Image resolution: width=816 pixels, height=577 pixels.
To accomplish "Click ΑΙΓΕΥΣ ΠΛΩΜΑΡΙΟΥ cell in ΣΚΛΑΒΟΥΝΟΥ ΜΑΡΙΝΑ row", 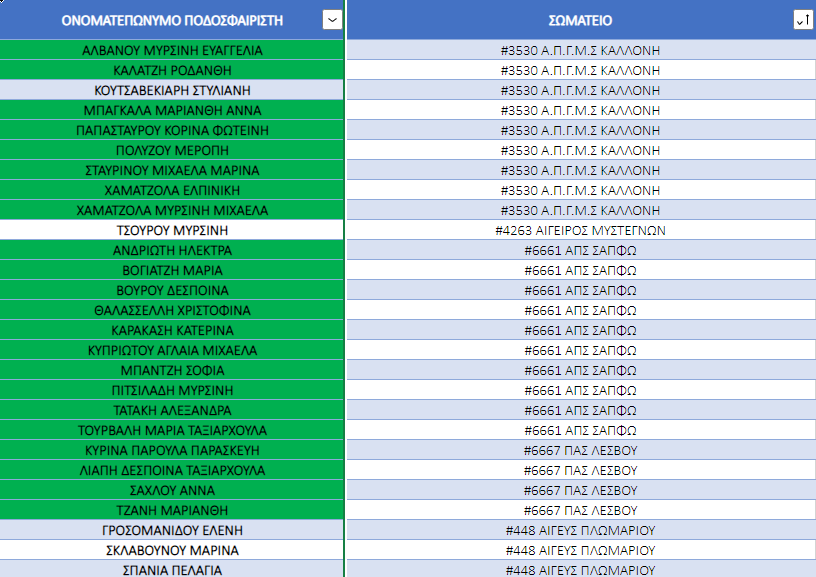I will (x=581, y=550).
